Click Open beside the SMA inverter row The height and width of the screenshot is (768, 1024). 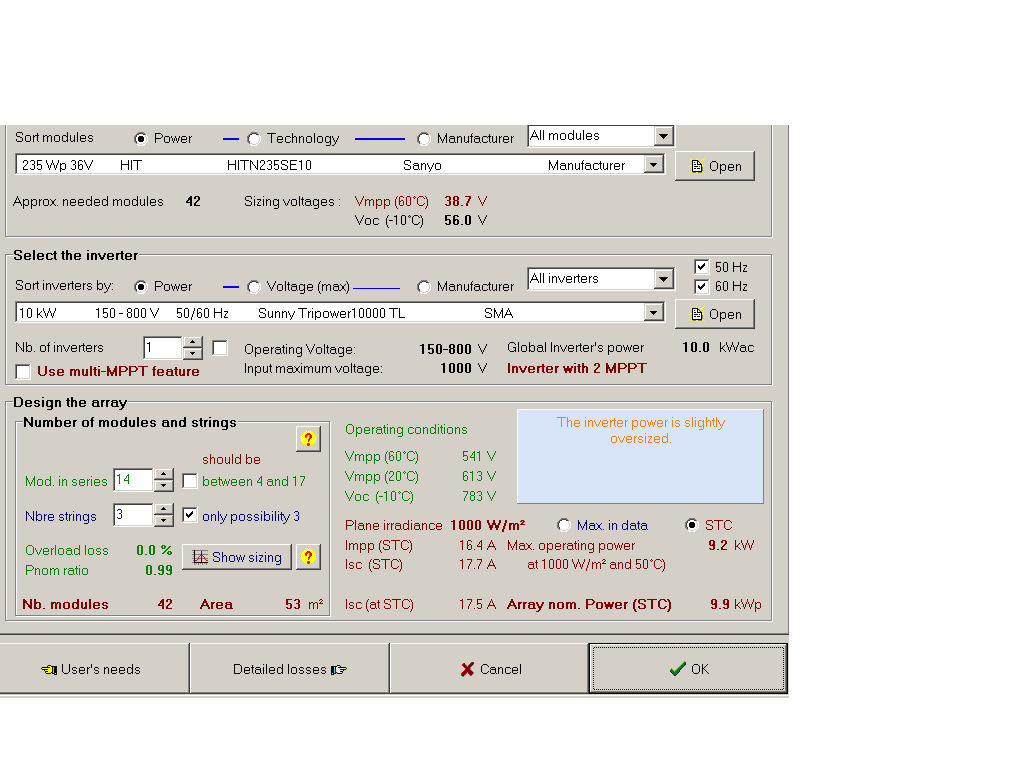pyautogui.click(x=715, y=314)
